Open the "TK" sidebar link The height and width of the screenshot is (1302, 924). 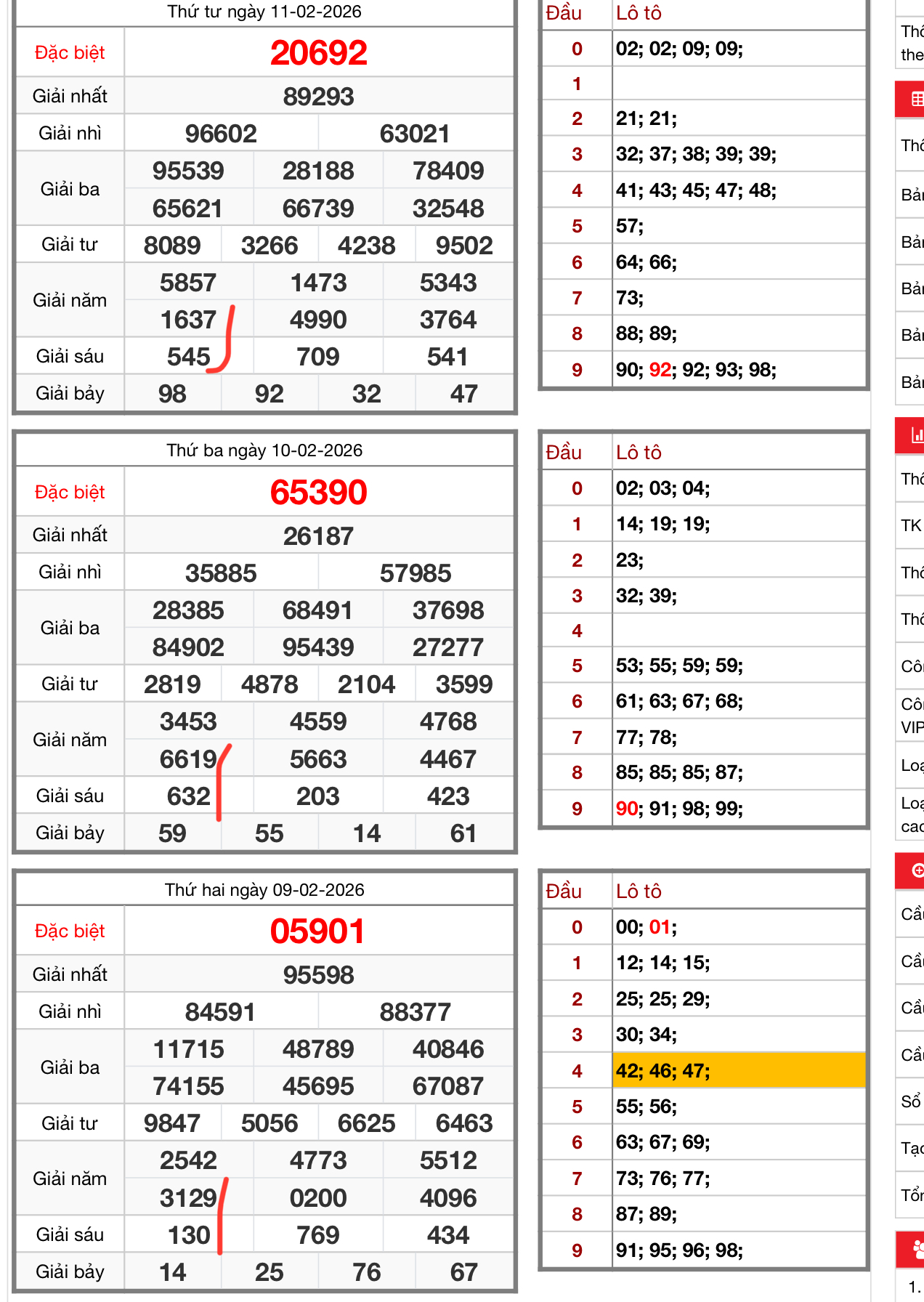pyautogui.click(x=912, y=525)
